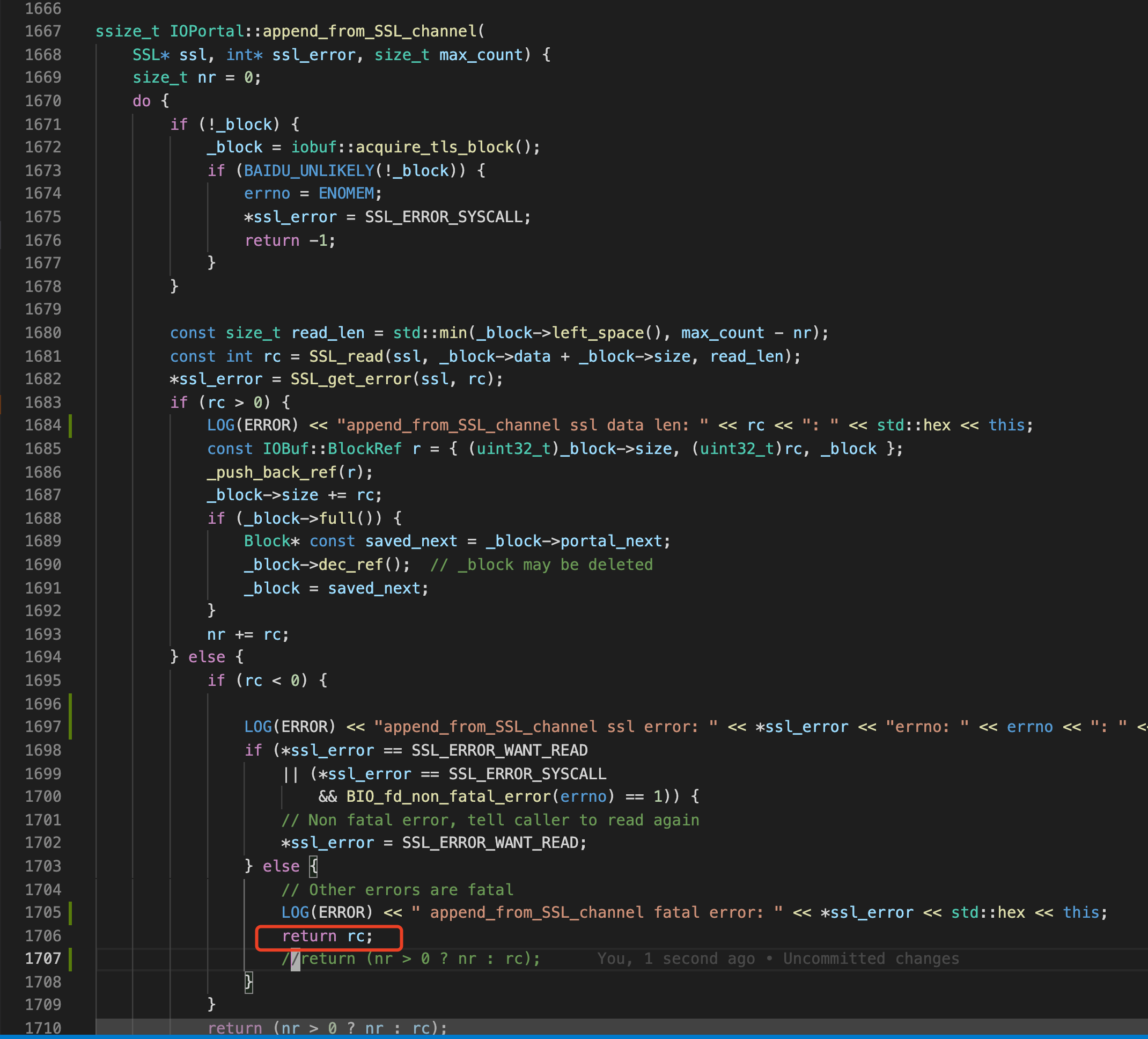Click the change indicator next to line 1707
Image resolution: width=1148 pixels, height=1039 pixels.
tap(71, 958)
